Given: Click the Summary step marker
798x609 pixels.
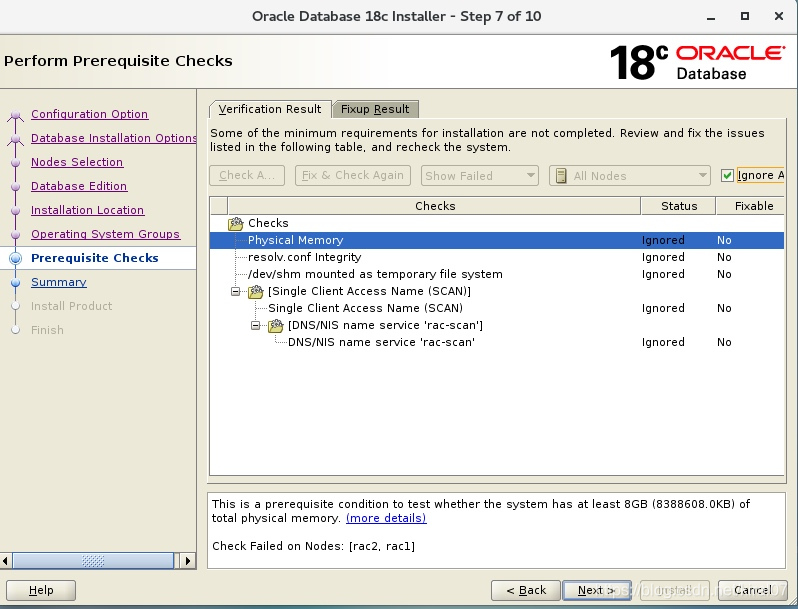Looking at the screenshot, I should tap(15, 282).
